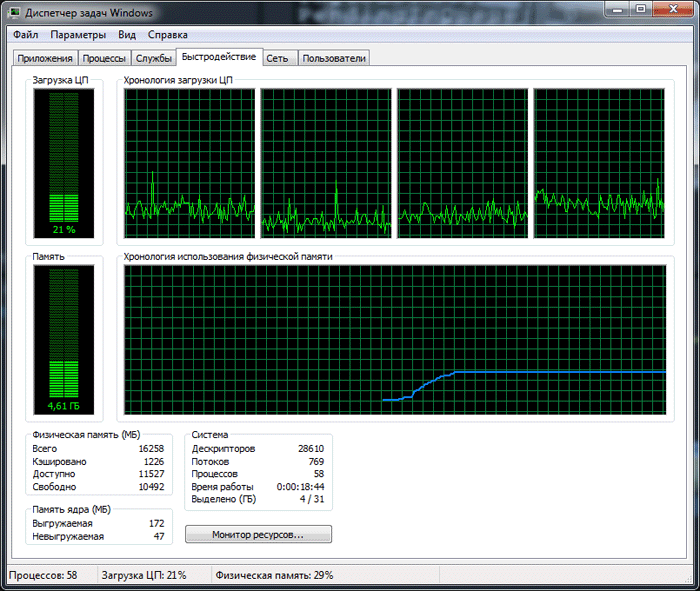Click the Выделено (ГБ) value 4 / 31
Screen dimensions: 700x591
(x=312, y=499)
